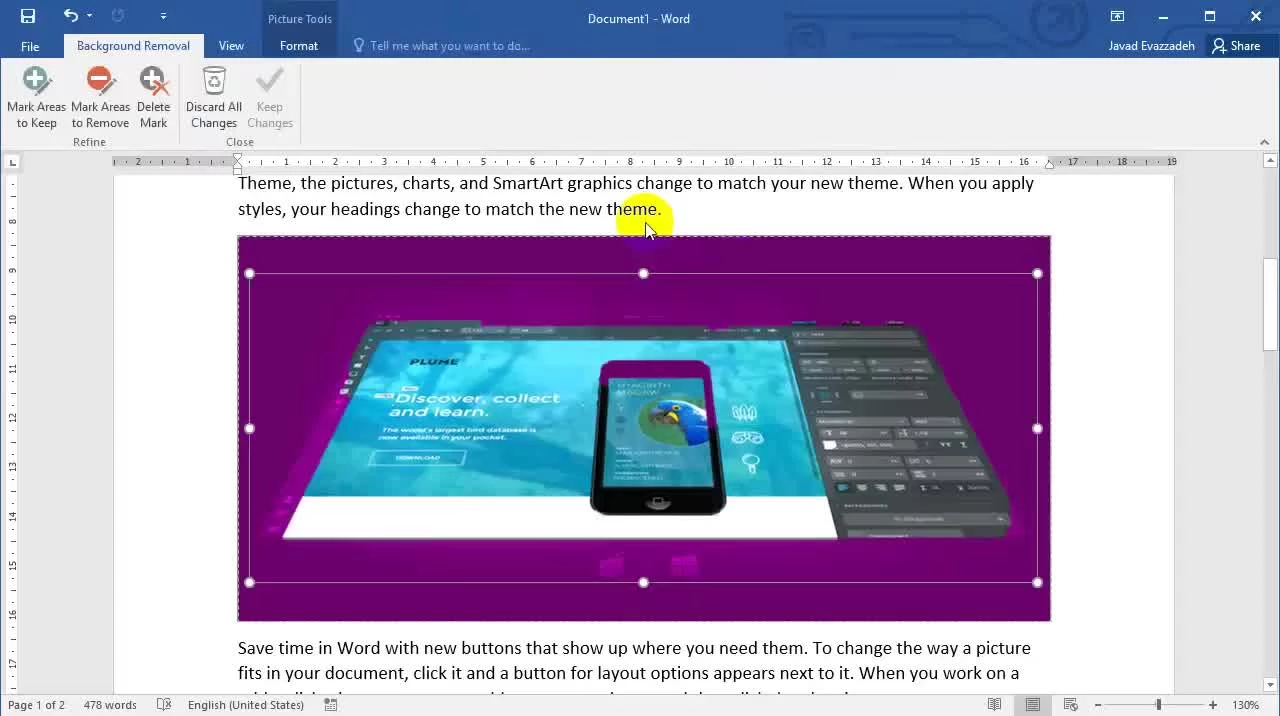
Task: Click the Save icon in title bar
Action: (28, 16)
